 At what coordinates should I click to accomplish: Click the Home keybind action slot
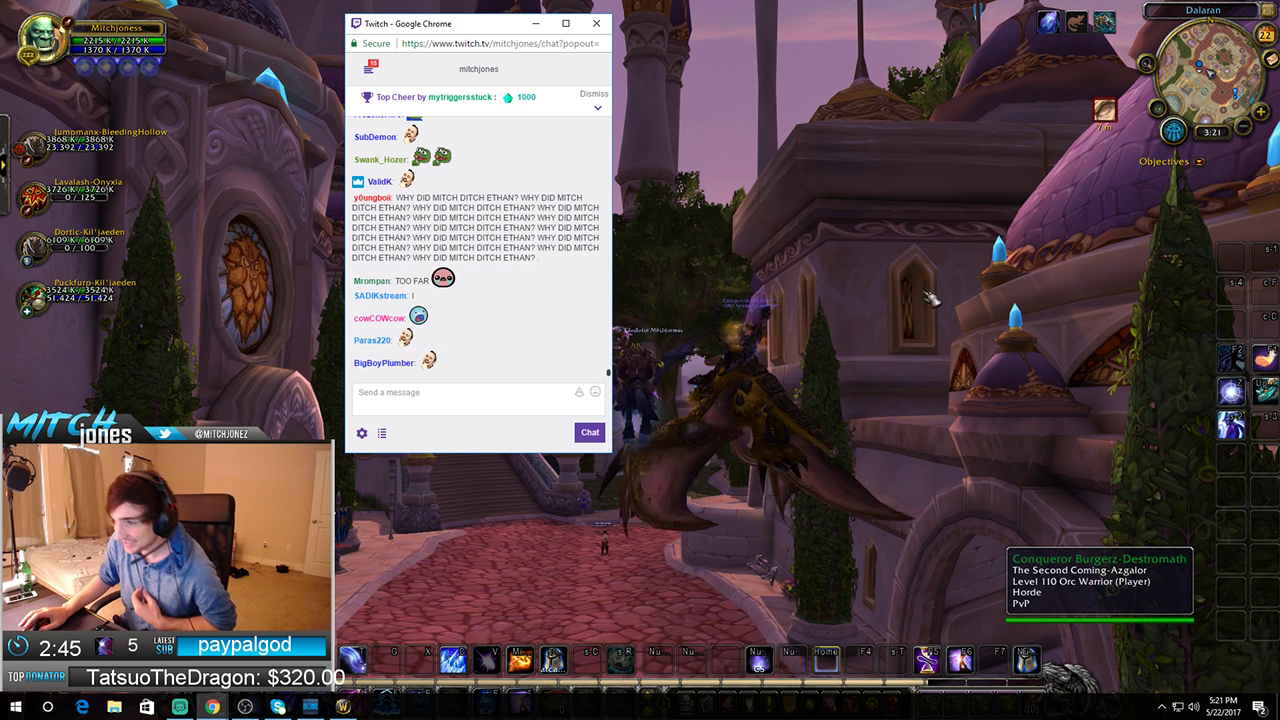point(826,660)
